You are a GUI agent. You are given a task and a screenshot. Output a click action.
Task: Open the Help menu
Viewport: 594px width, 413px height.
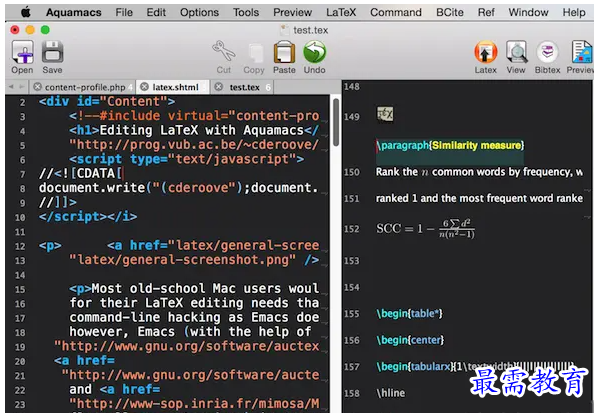[574, 13]
